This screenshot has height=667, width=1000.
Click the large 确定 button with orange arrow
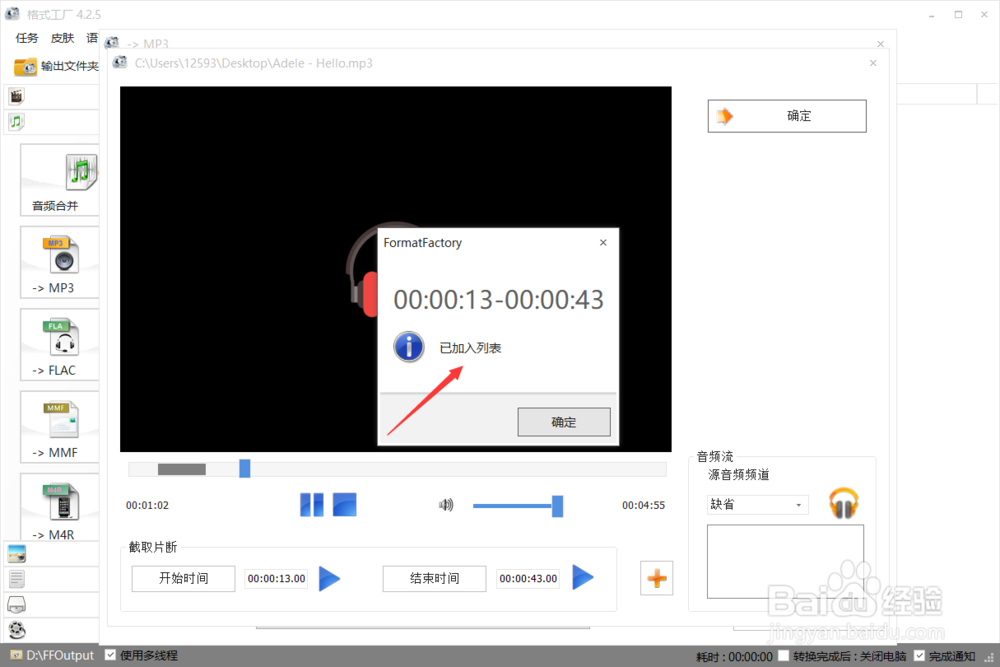[x=787, y=116]
